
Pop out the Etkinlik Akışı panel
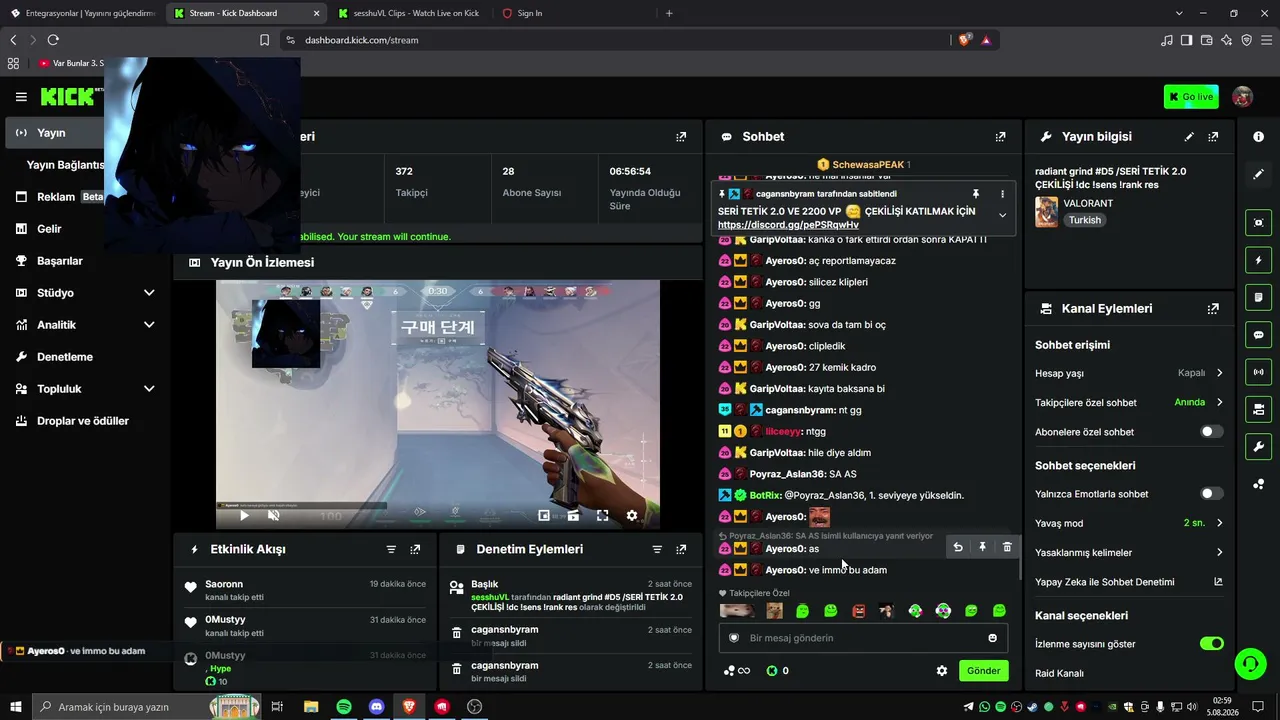click(415, 549)
